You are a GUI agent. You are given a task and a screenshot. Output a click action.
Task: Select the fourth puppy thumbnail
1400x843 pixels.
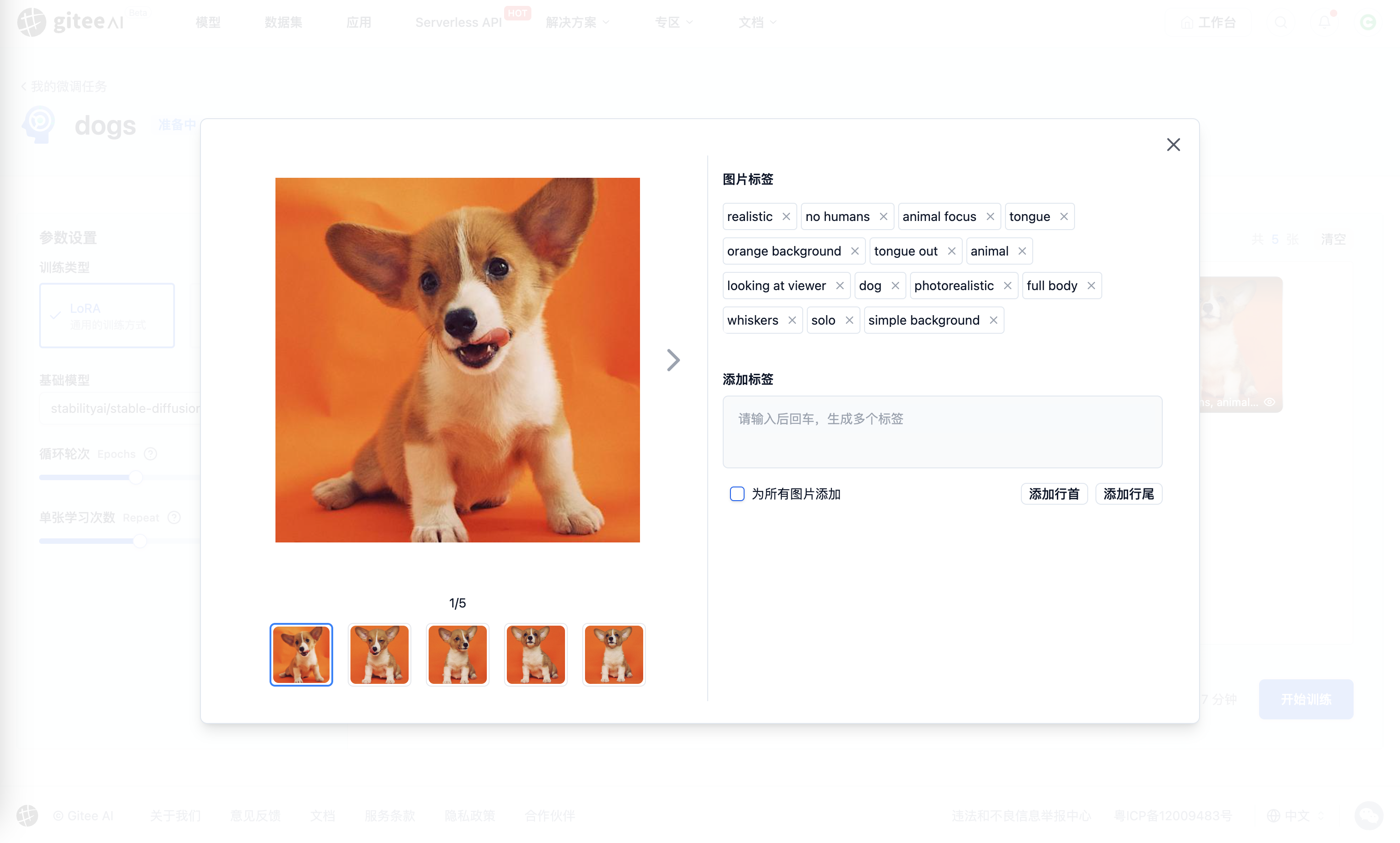[535, 654]
